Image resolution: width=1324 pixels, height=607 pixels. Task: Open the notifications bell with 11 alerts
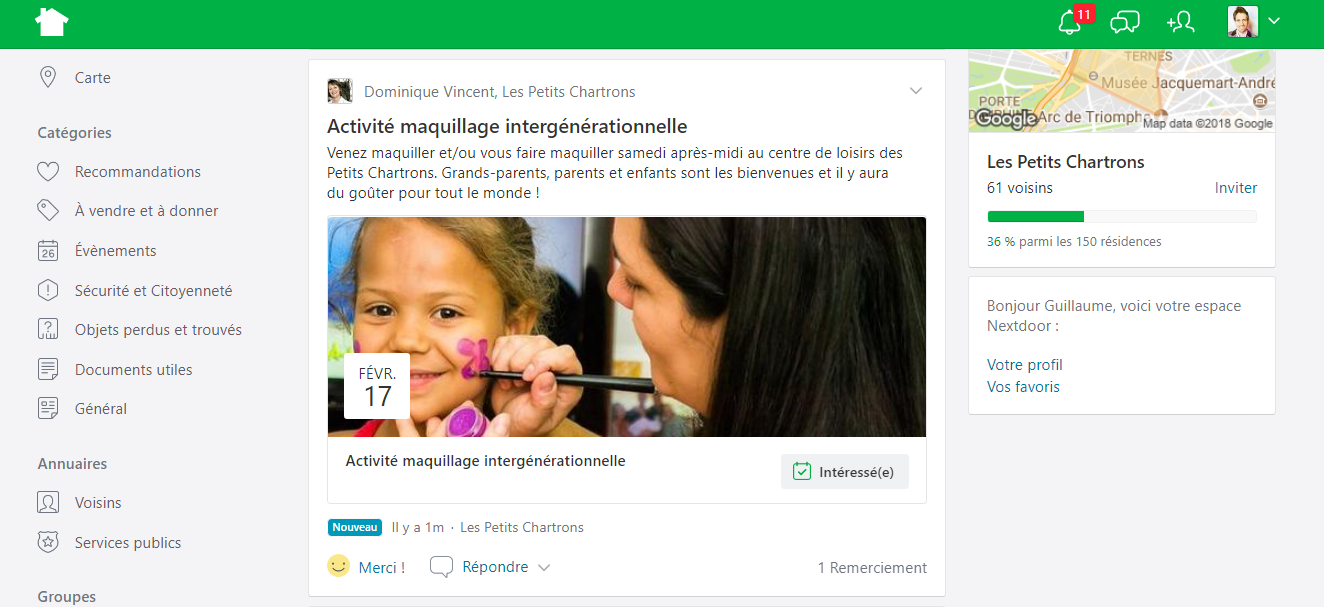[x=1073, y=21]
